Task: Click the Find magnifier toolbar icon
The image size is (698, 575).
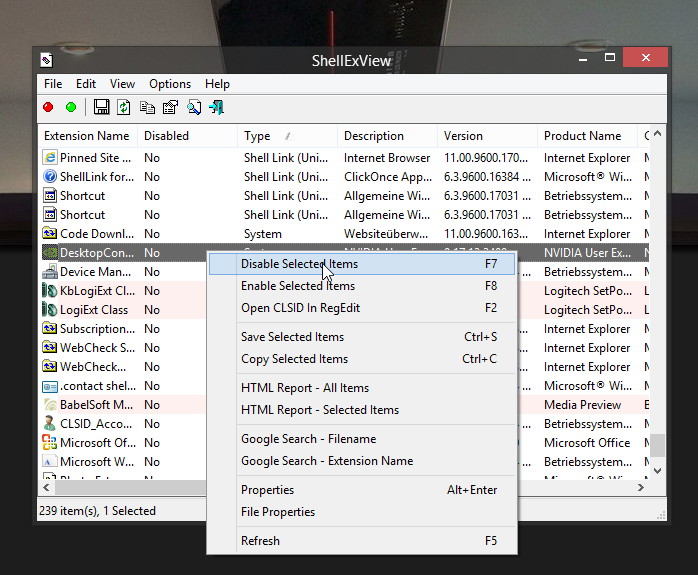Action: 194,107
